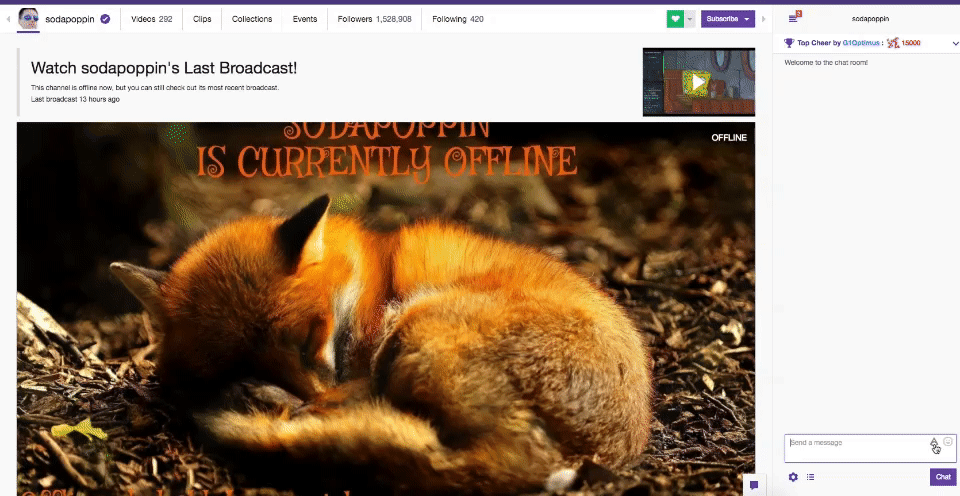Open the bits cheer icon in message box
This screenshot has width=960, height=496.
pos(934,442)
